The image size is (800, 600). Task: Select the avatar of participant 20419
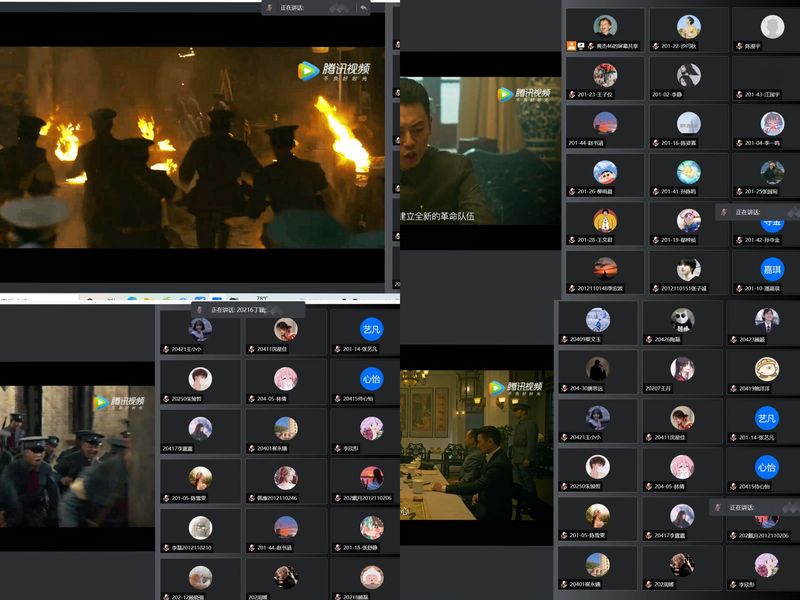pos(766,368)
